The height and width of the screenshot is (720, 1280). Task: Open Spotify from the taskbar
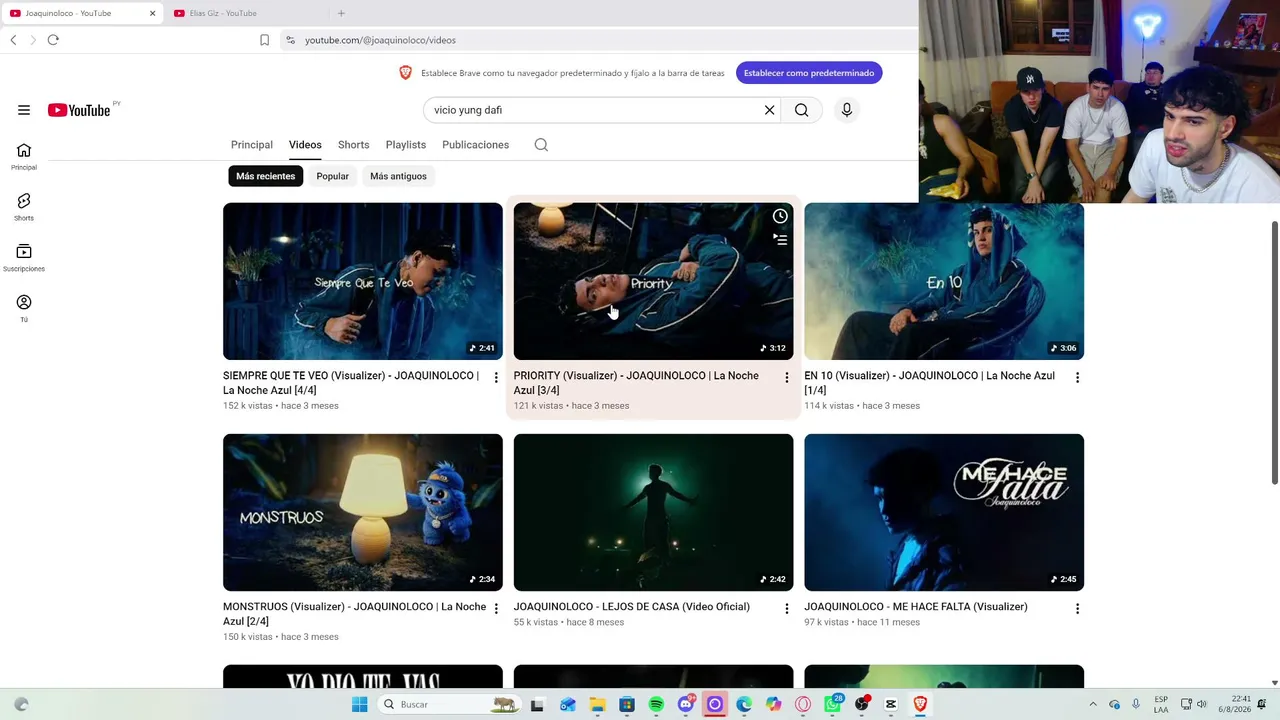pyautogui.click(x=656, y=704)
